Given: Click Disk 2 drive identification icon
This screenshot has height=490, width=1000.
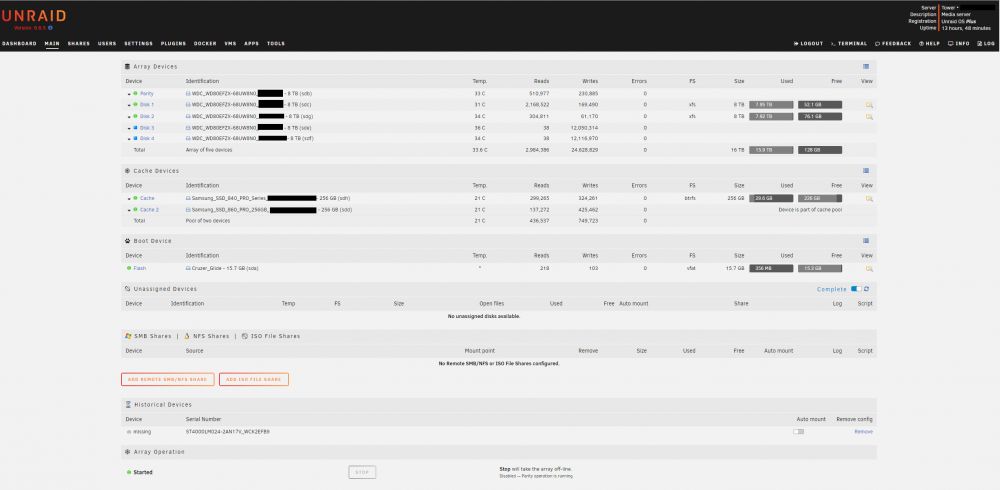Looking at the screenshot, I should [188, 116].
